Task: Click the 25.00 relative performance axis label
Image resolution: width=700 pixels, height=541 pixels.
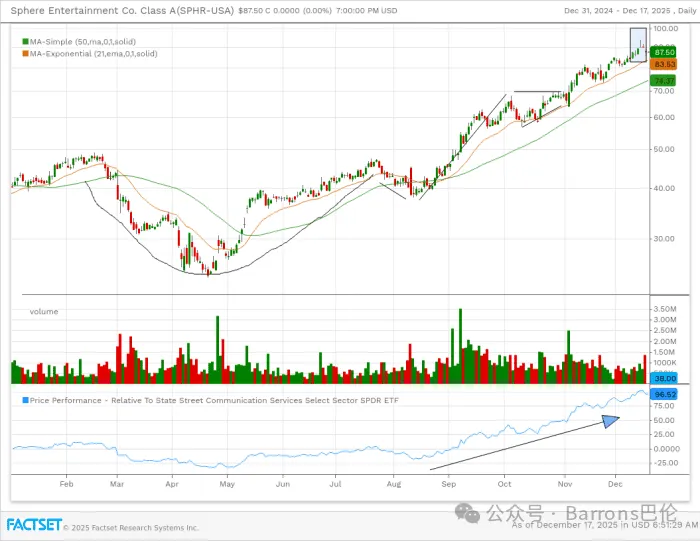Action: point(664,434)
